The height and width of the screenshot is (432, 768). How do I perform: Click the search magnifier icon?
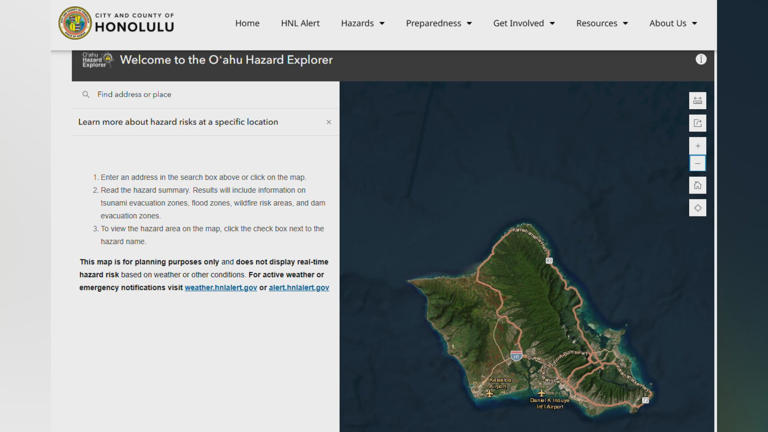[x=86, y=95]
